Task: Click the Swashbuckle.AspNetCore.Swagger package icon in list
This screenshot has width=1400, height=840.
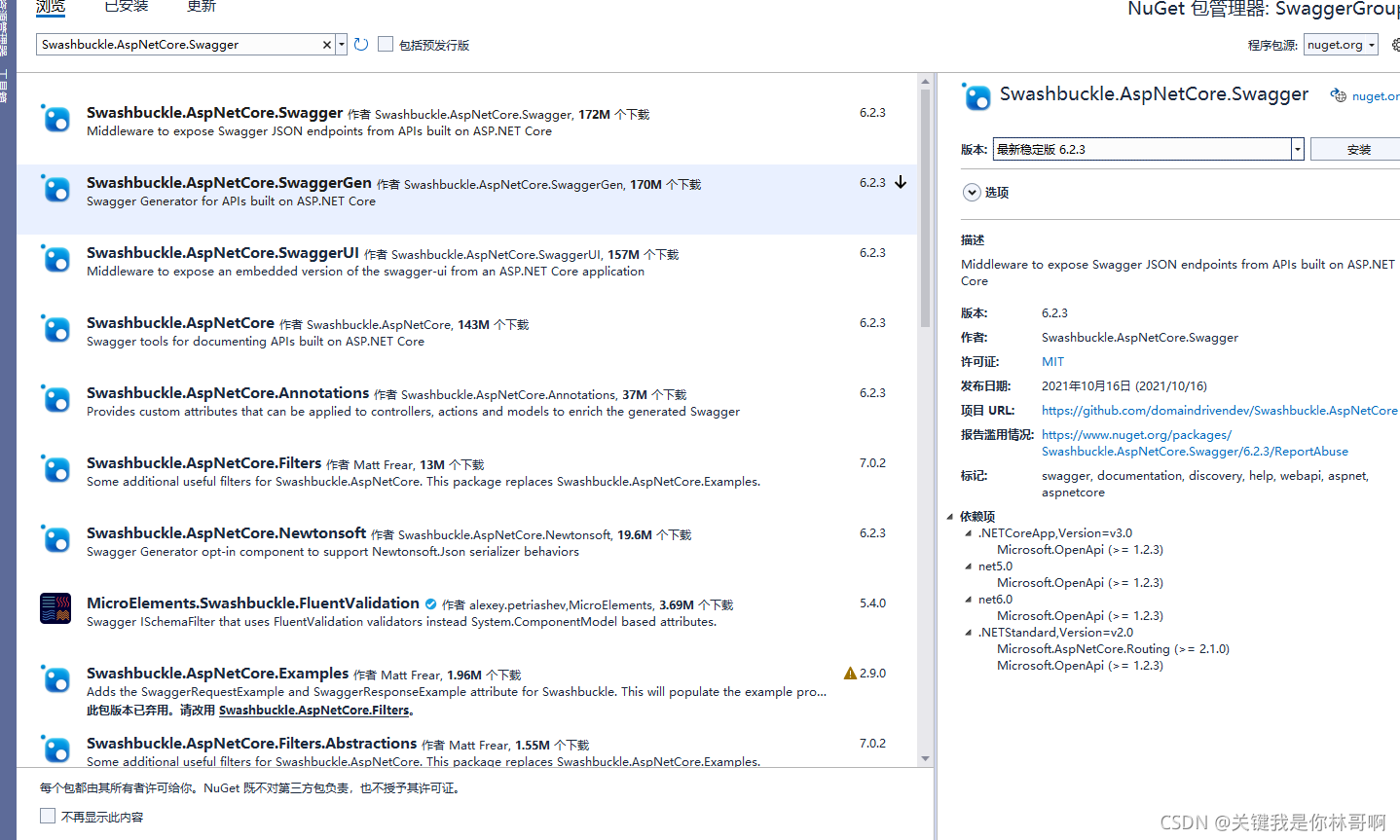Action: [55, 119]
